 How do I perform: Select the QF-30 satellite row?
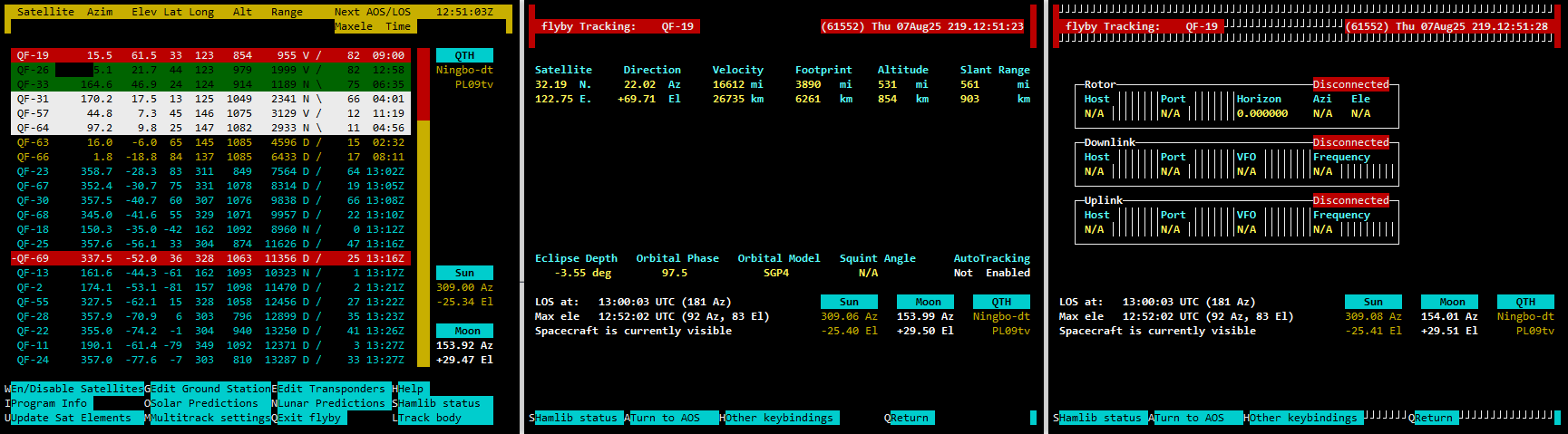point(210,200)
